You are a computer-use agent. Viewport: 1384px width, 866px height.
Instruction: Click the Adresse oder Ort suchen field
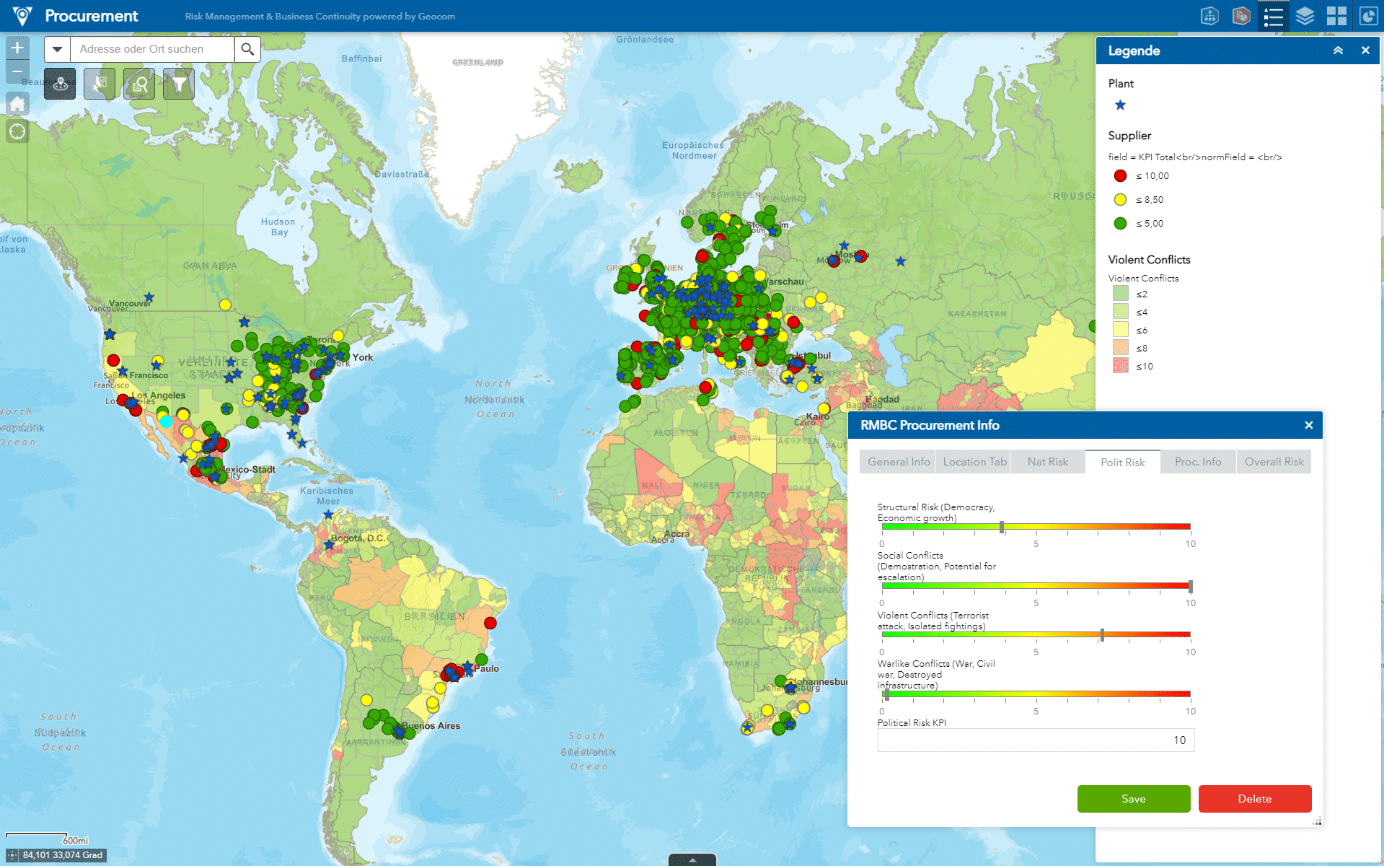pyautogui.click(x=152, y=49)
